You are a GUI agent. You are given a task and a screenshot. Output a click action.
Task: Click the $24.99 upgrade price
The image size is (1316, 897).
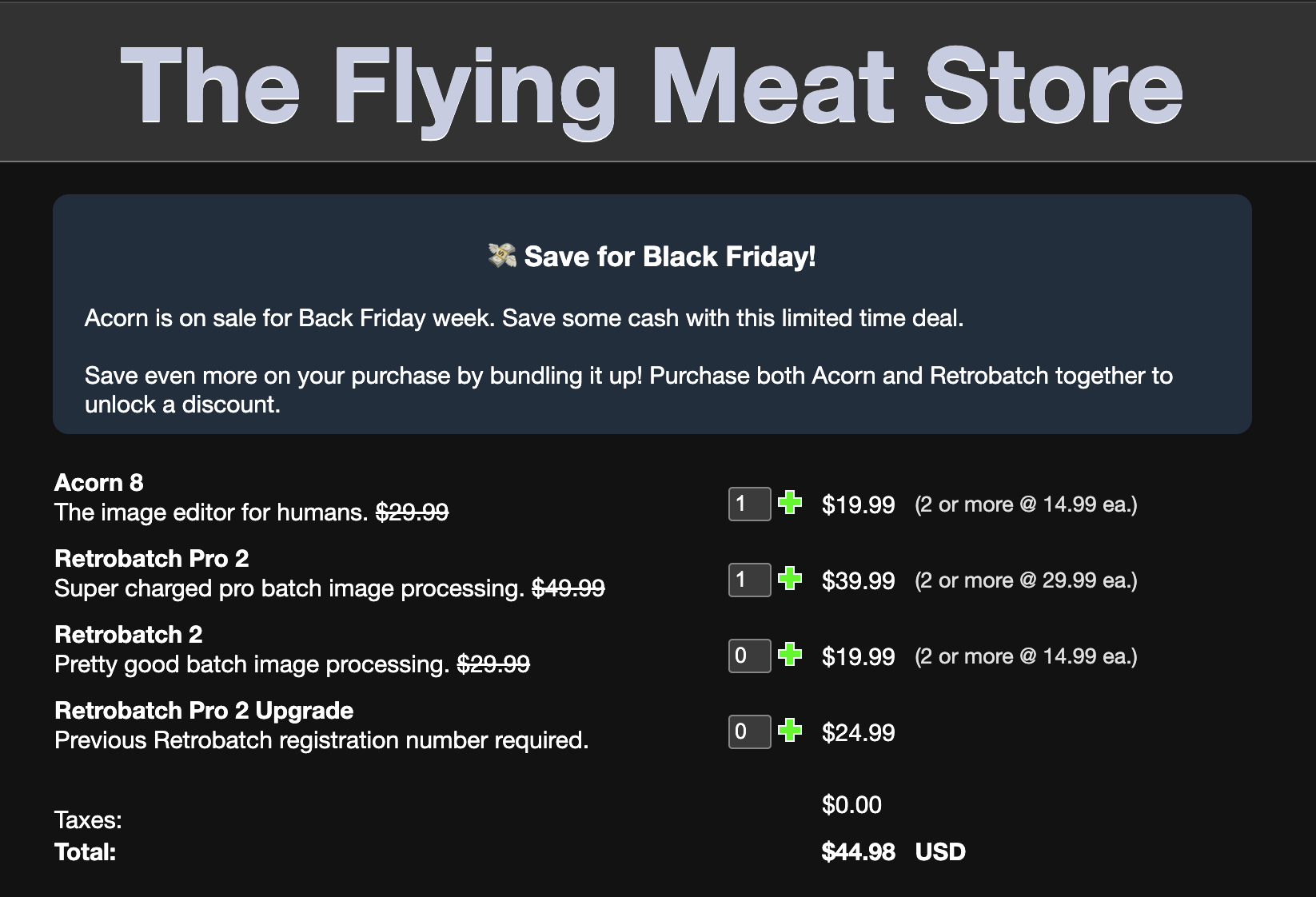tap(858, 733)
